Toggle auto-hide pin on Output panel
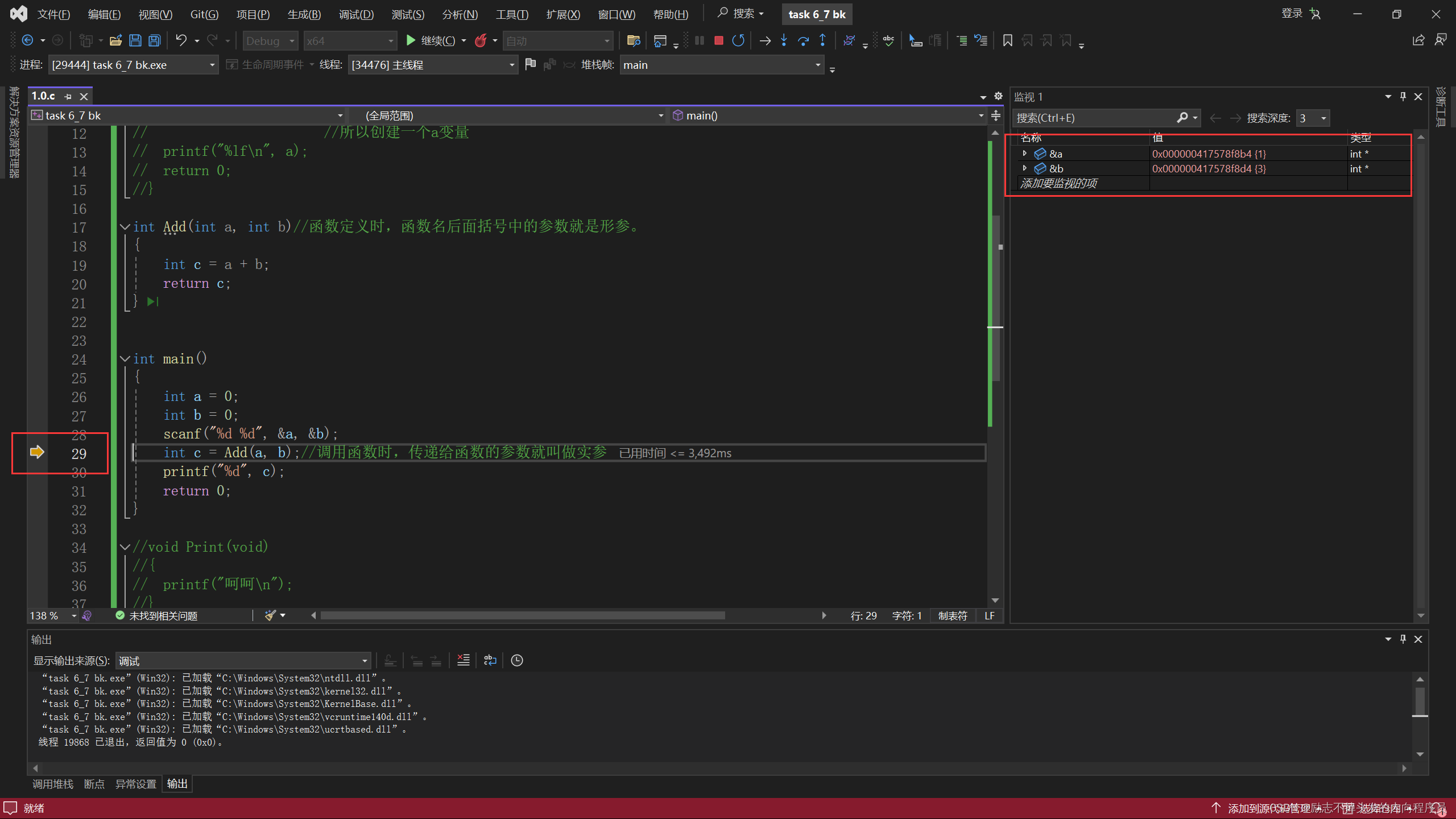This screenshot has width=1456, height=819. pos(1403,639)
